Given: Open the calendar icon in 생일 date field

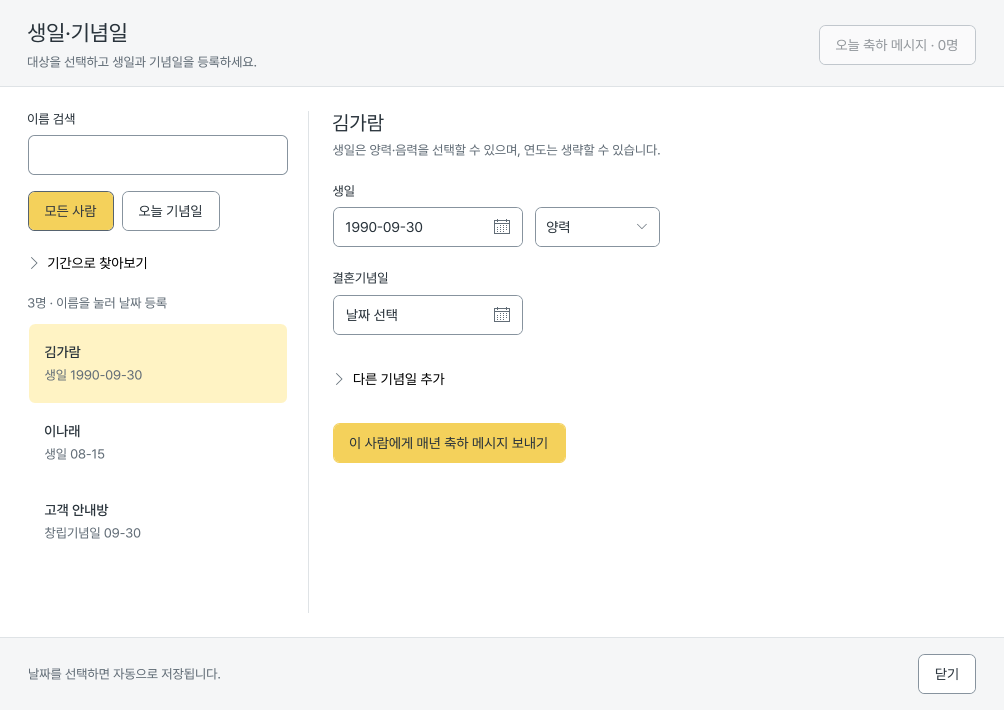Looking at the screenshot, I should pyautogui.click(x=502, y=227).
